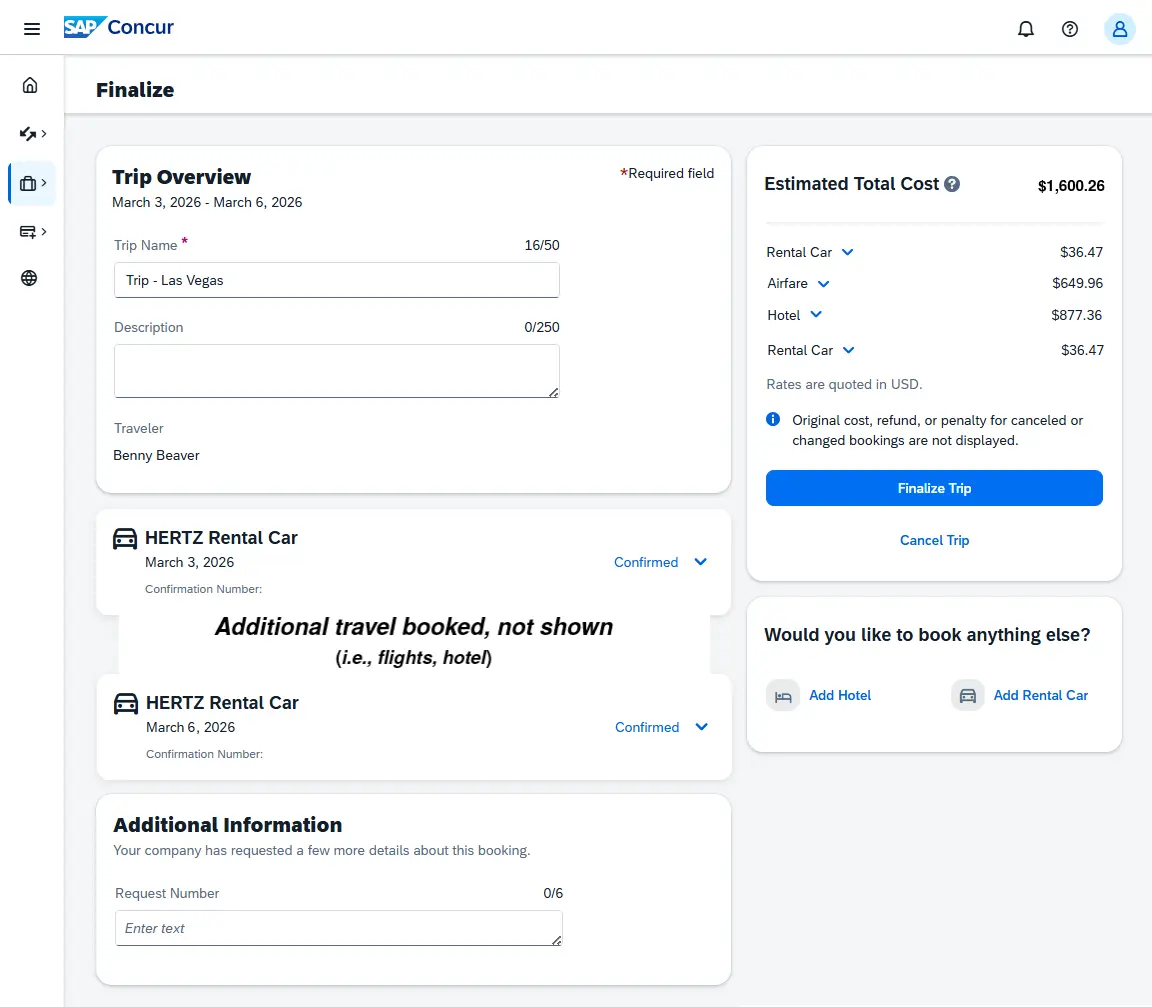Click the Finalize page heading

135,90
